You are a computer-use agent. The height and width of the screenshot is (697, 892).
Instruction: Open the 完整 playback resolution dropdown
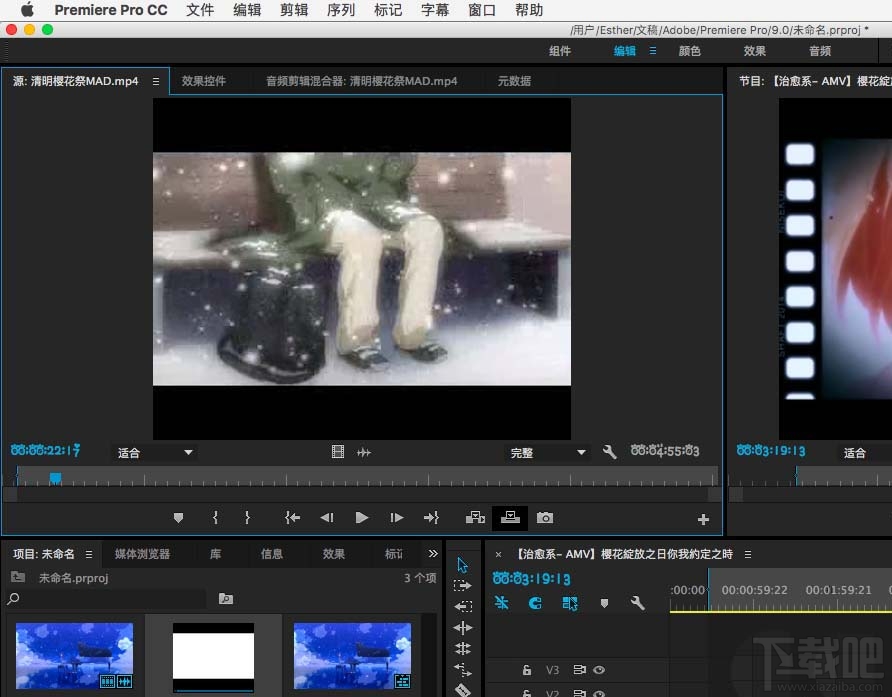click(x=547, y=452)
